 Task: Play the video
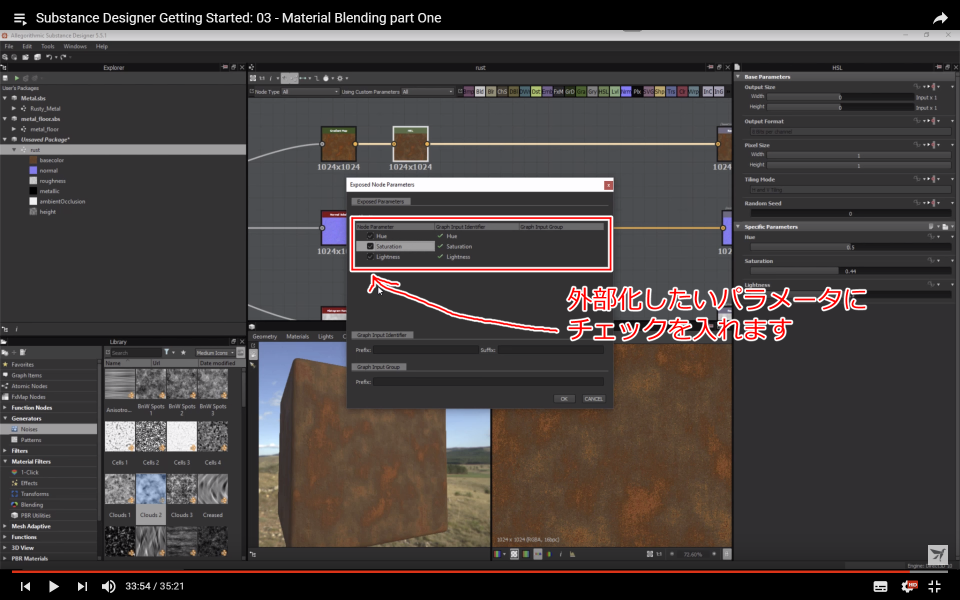tap(54, 587)
